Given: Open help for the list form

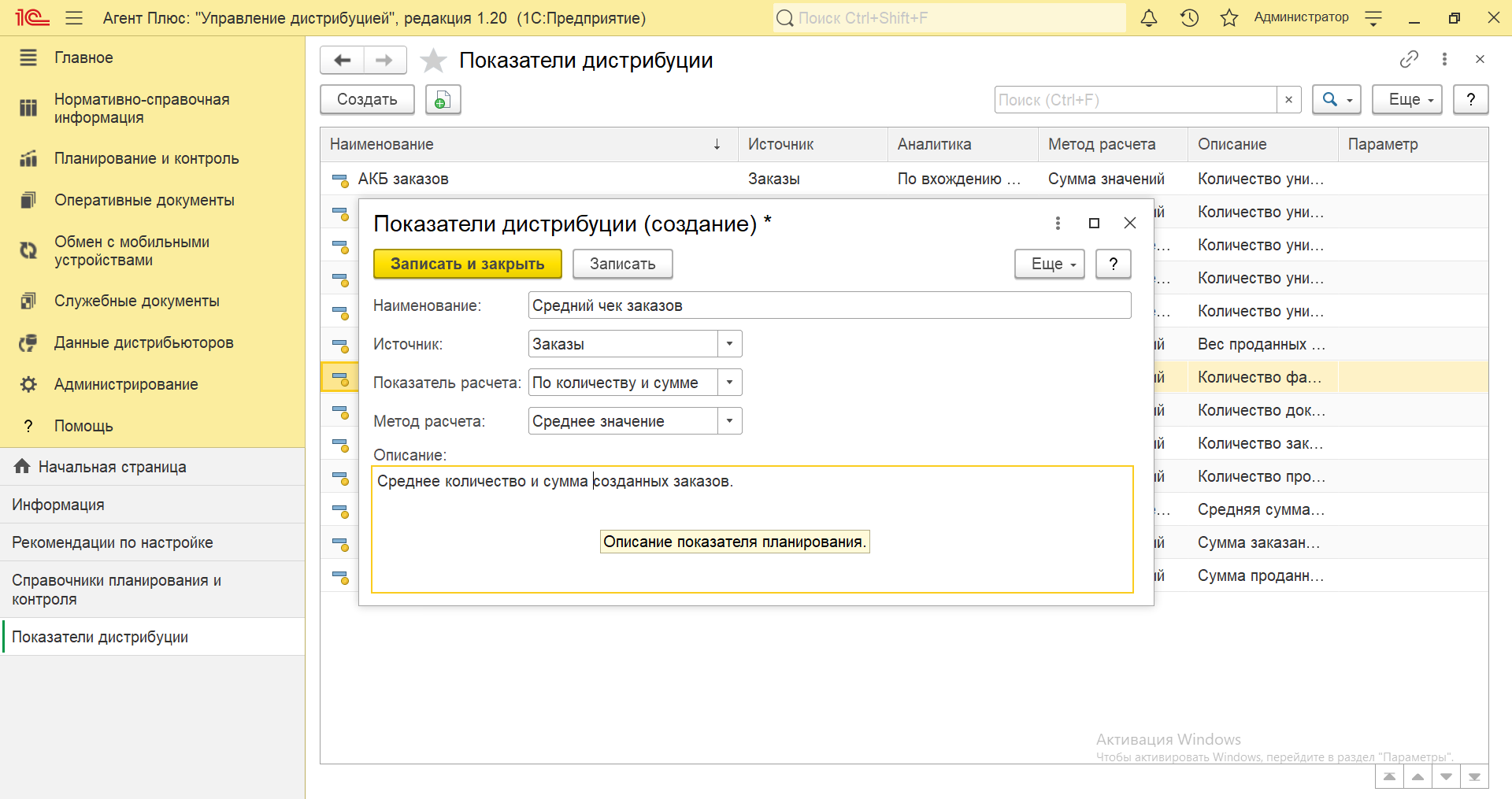Looking at the screenshot, I should tap(1471, 100).
